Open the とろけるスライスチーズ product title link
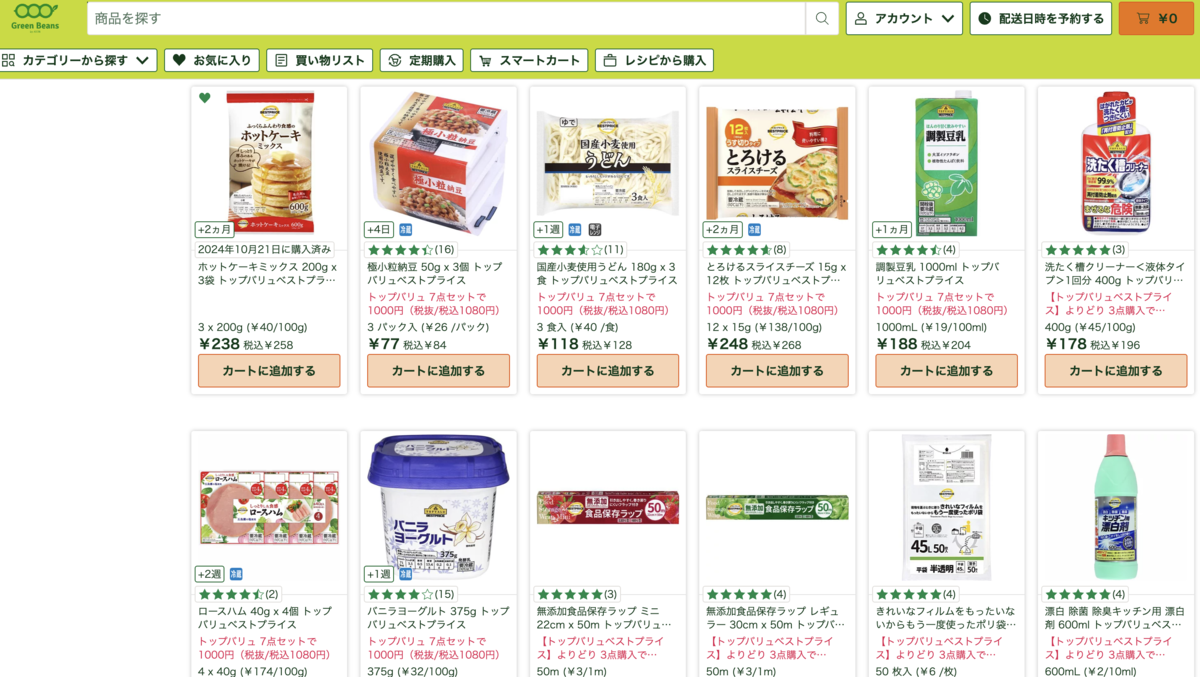 [x=777, y=274]
